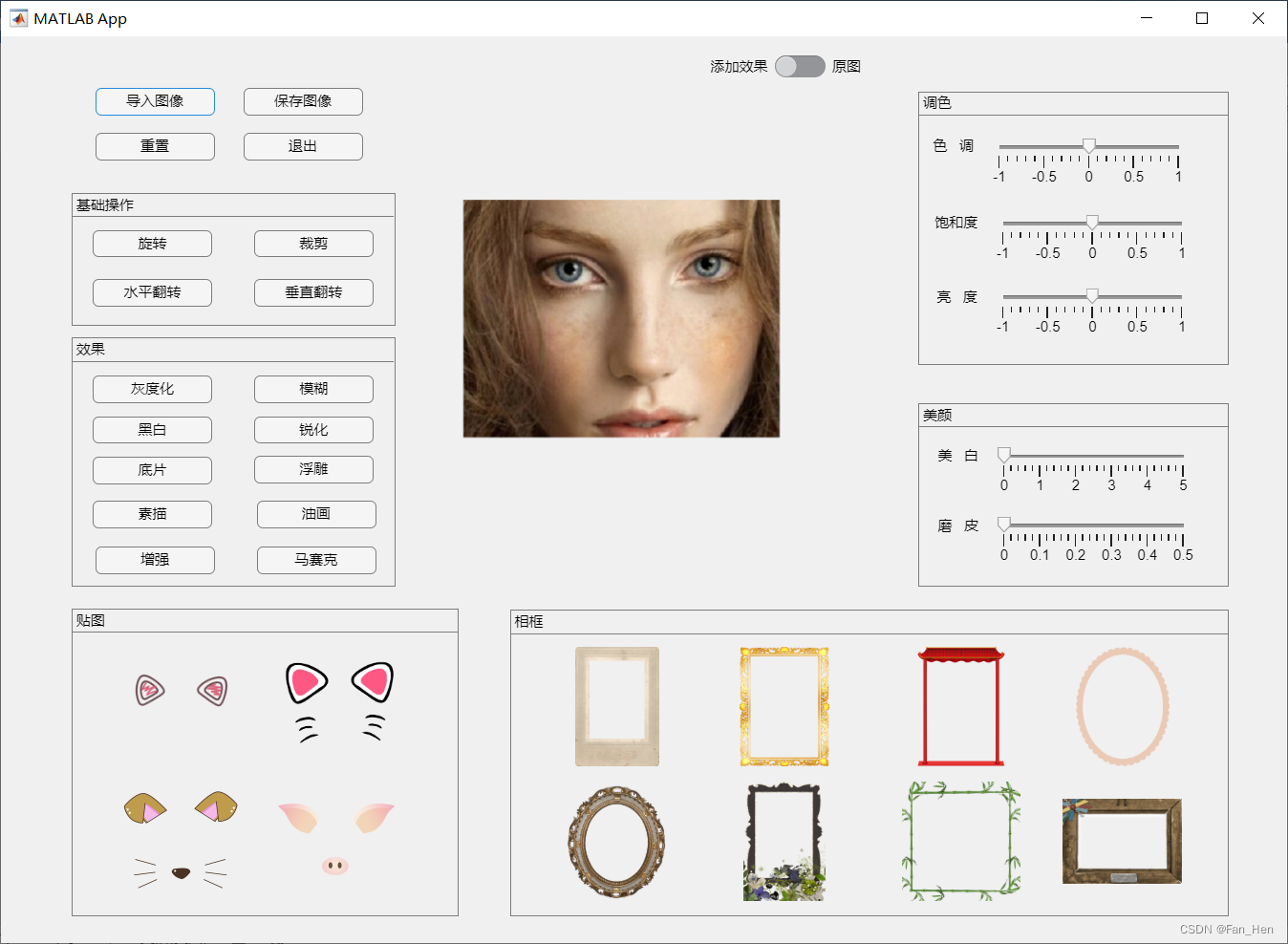Click the 磨皮 skin smoothing slider
1288x944 pixels.
coord(1093,526)
